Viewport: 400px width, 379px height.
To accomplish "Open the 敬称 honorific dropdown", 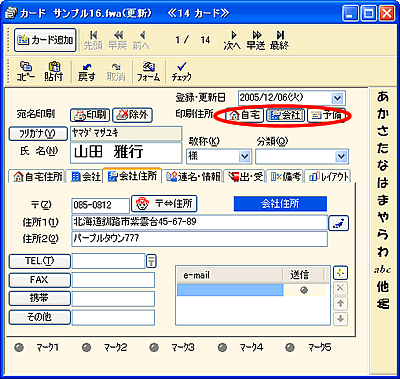I will point(244,156).
